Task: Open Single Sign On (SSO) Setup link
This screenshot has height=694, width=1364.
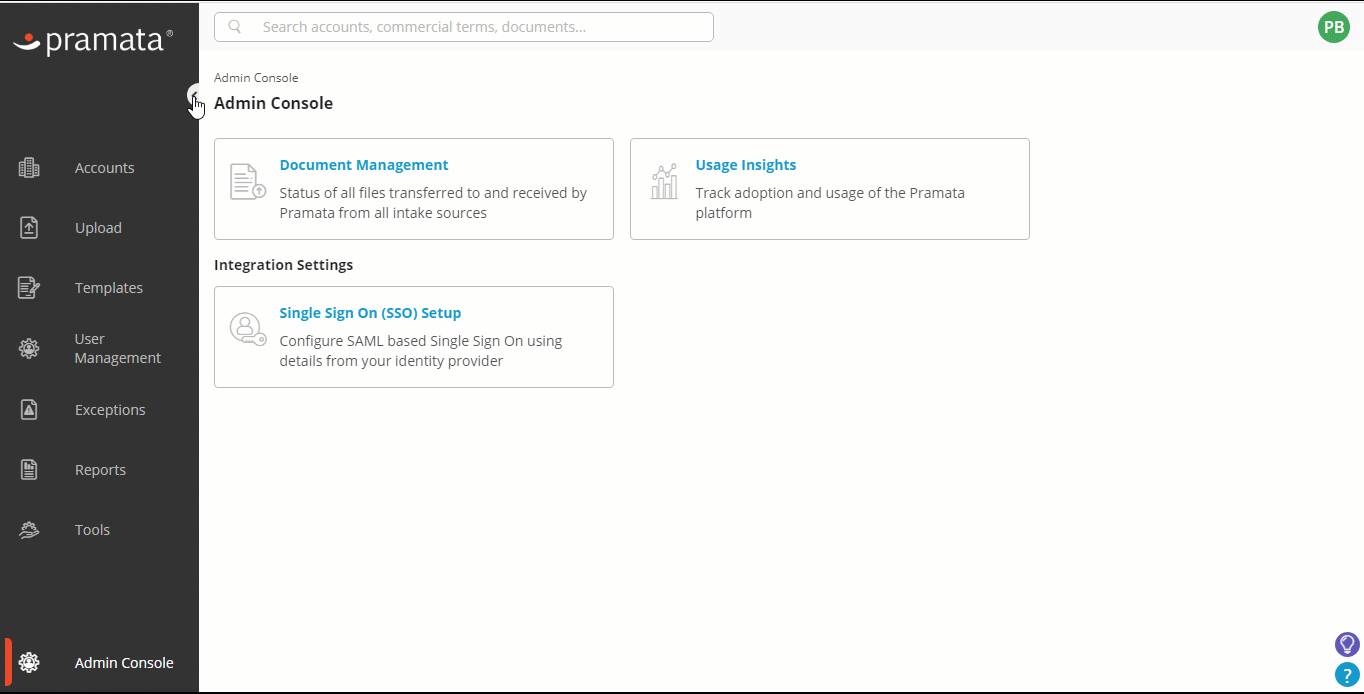Action: tap(370, 313)
